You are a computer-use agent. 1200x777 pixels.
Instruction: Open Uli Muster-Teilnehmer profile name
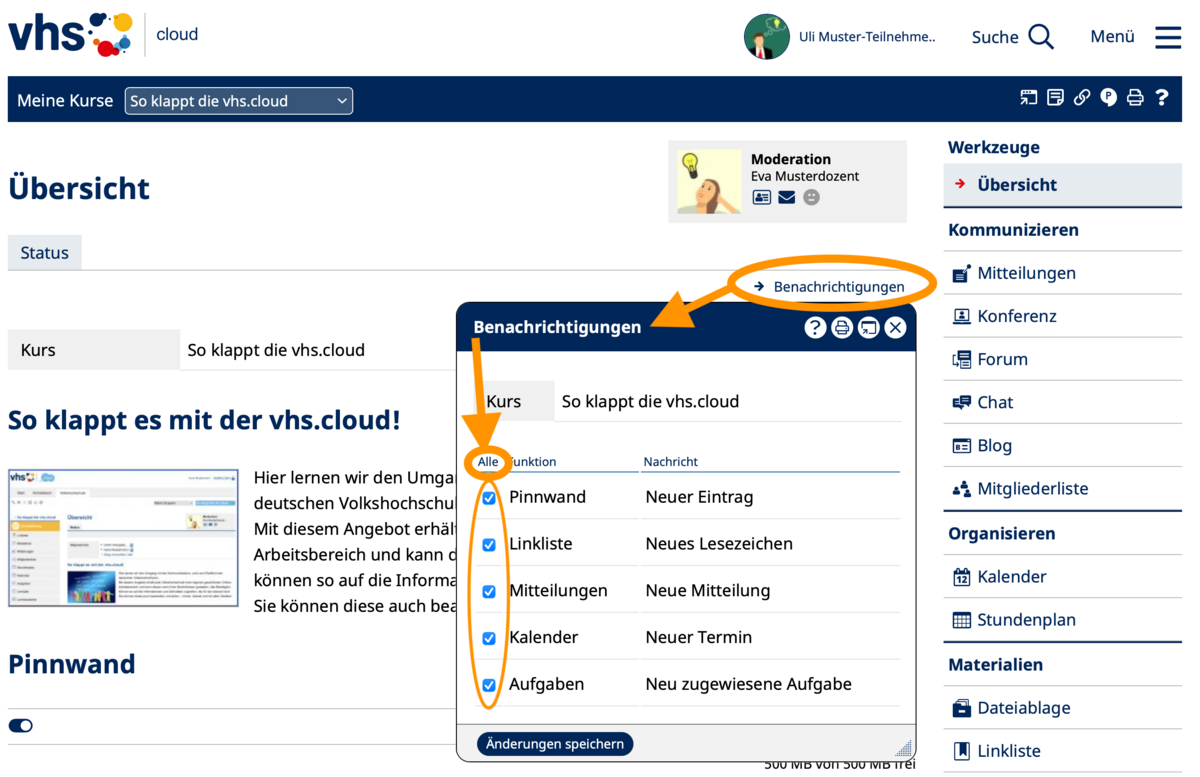[867, 37]
